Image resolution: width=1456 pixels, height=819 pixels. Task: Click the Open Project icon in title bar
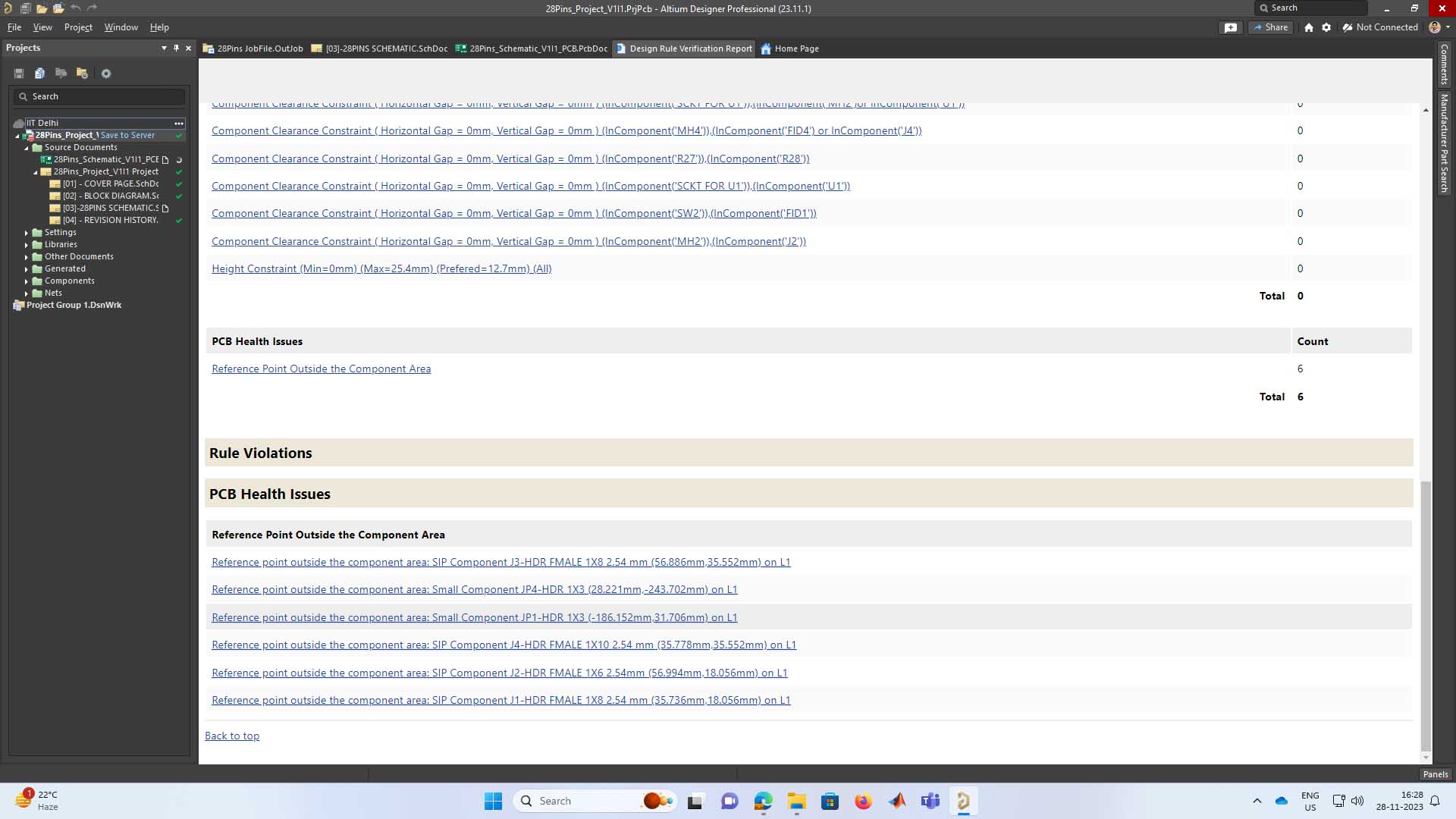coord(58,8)
